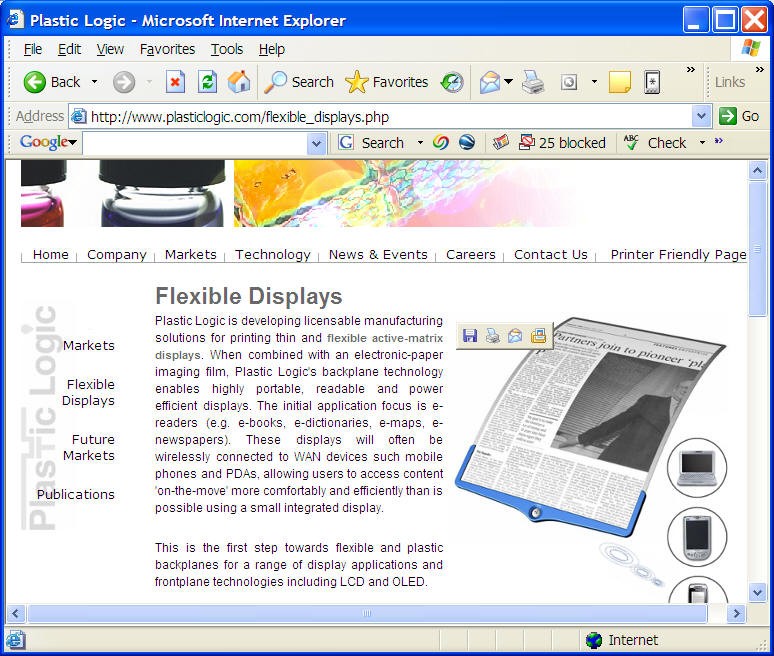Click the edit toolbar icon left of the note icon
The height and width of the screenshot is (656, 774).
(569, 82)
